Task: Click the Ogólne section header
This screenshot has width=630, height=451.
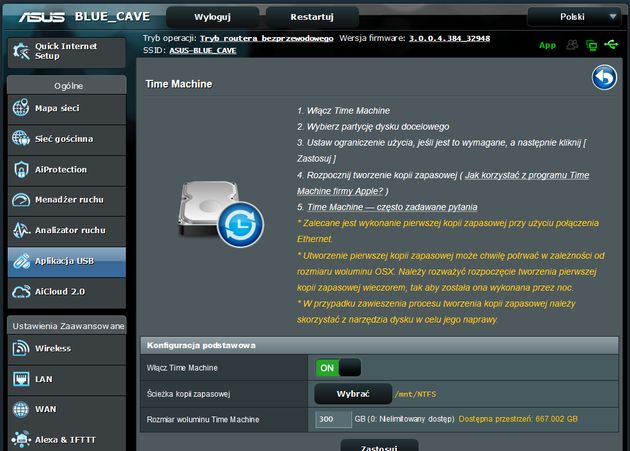Action: (x=67, y=85)
